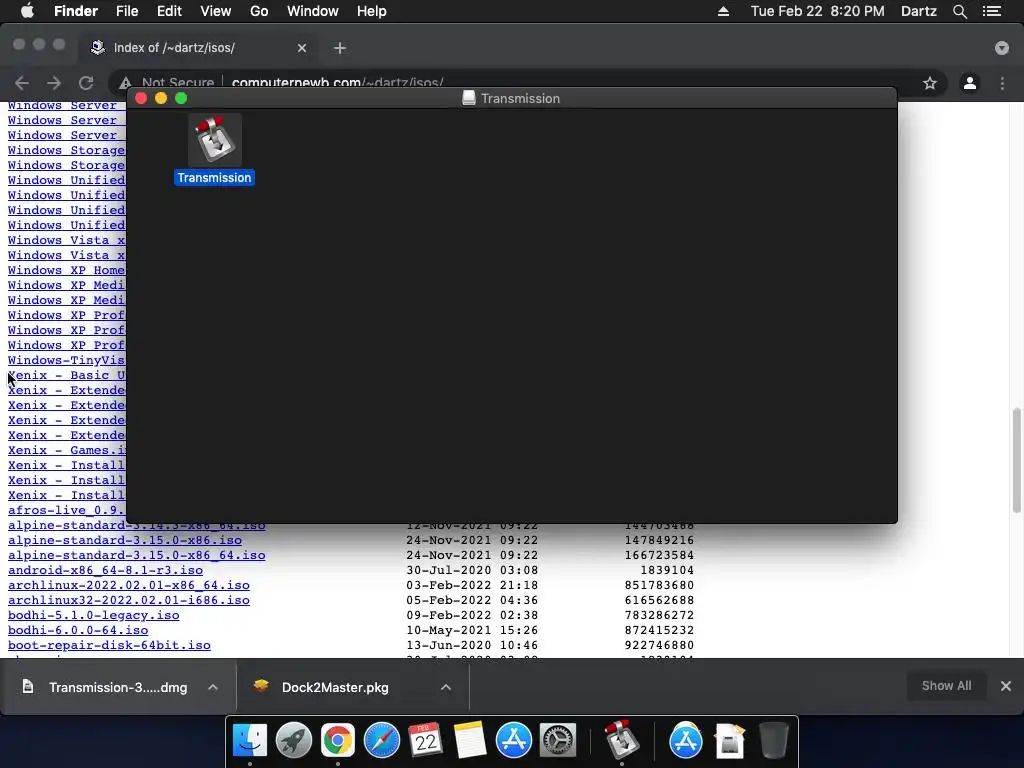Image resolution: width=1024 pixels, height=768 pixels.
Task: Click the Transmission window title proxy icon
Action: pyautogui.click(x=468, y=98)
